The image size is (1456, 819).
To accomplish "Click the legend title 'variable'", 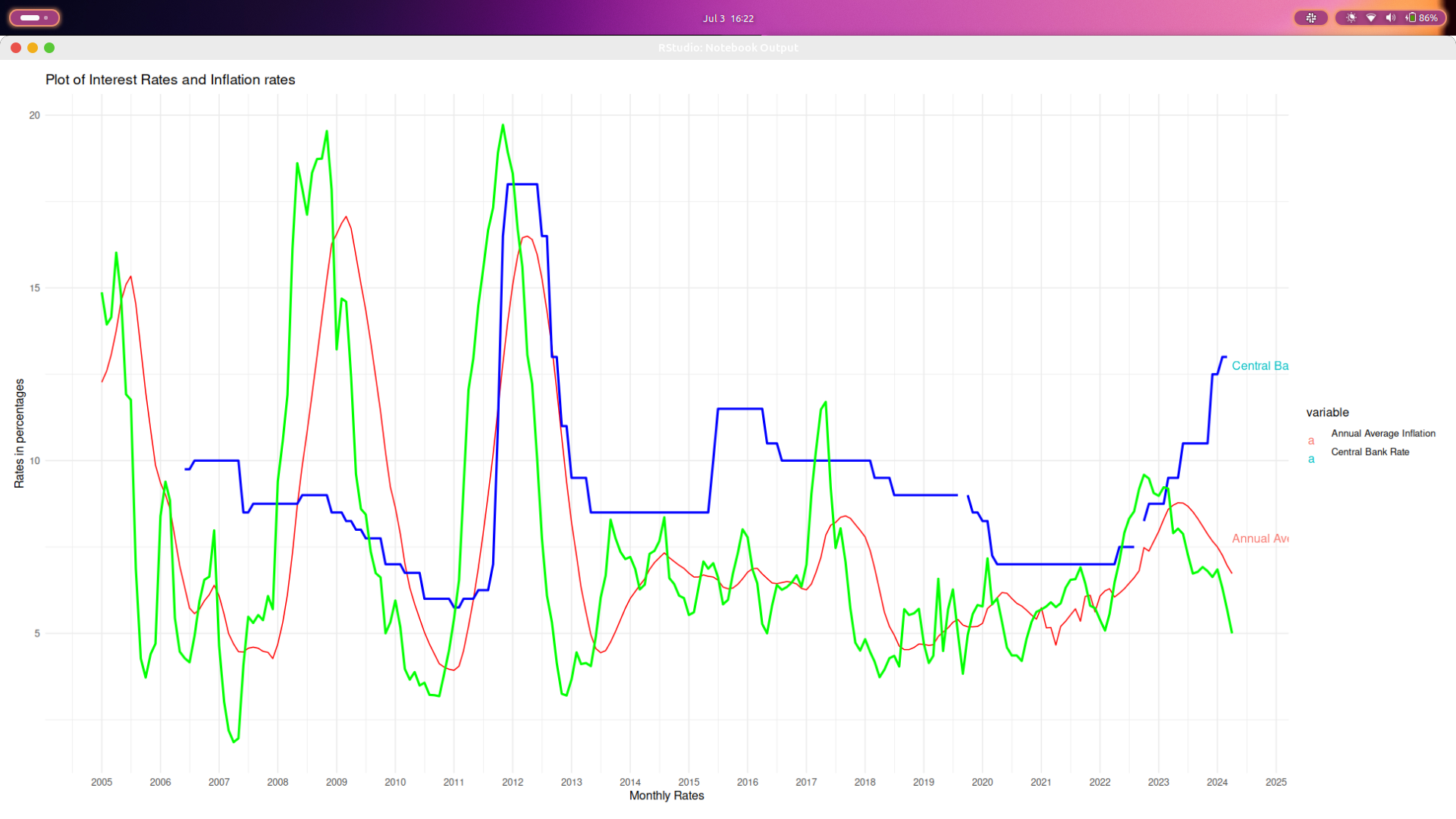I will click(1327, 413).
